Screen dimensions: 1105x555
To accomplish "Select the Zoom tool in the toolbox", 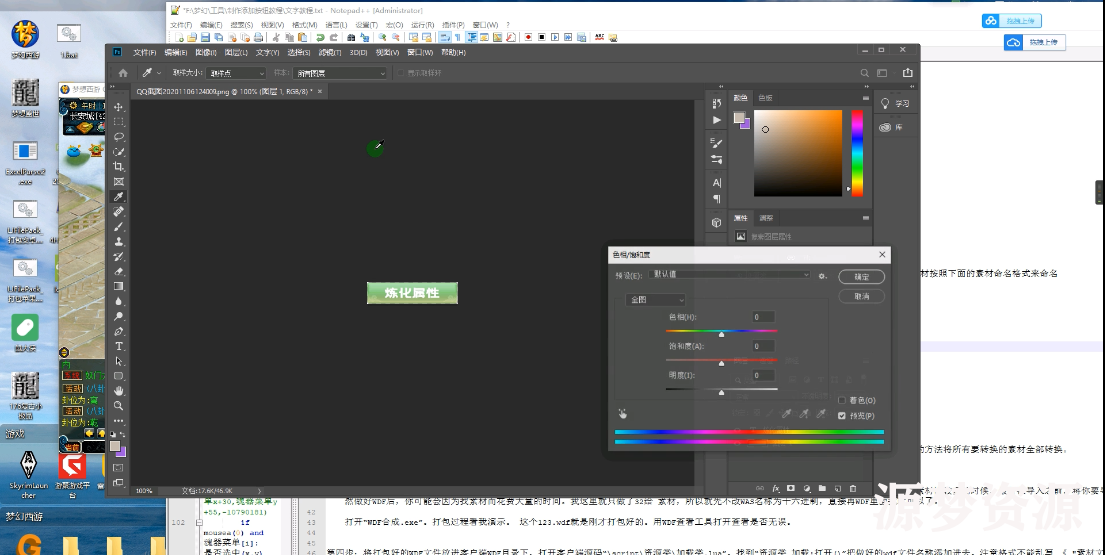I will coord(118,406).
